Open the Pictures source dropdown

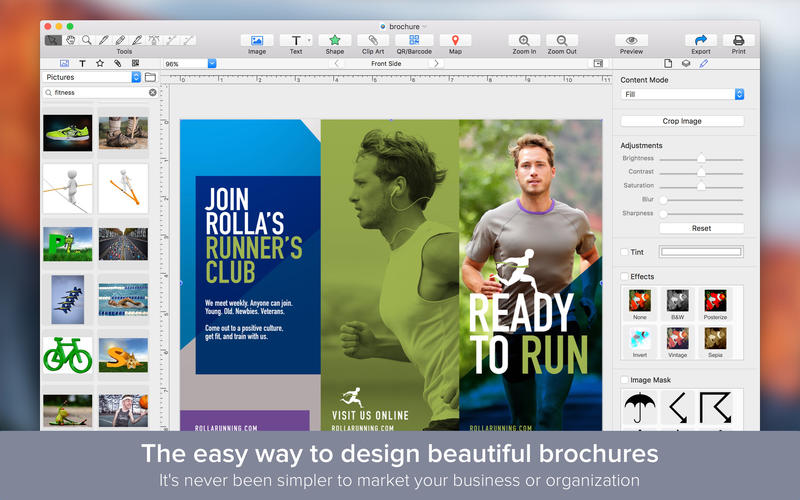click(136, 77)
